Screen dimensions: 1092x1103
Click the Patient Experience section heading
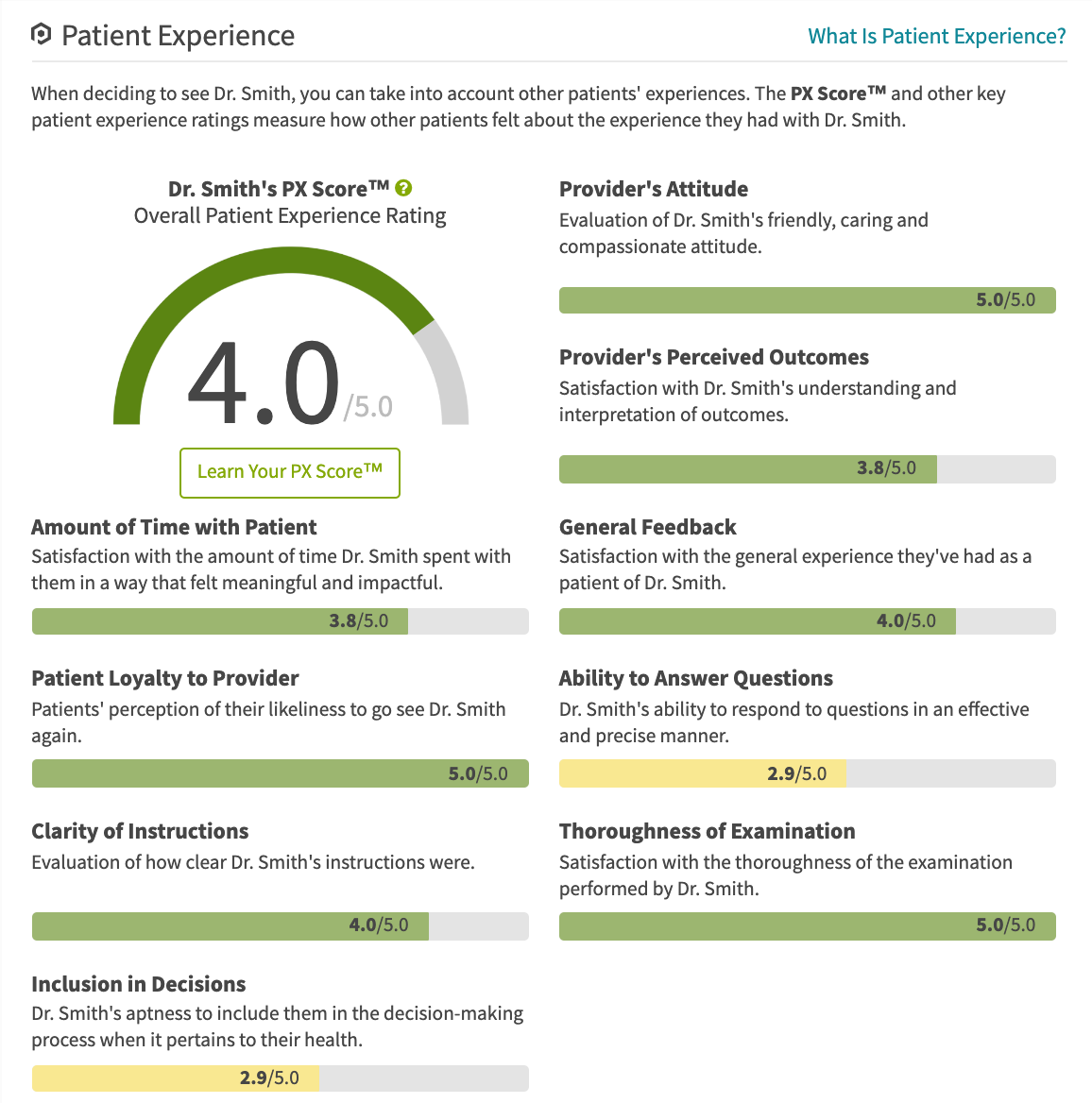coord(178,36)
